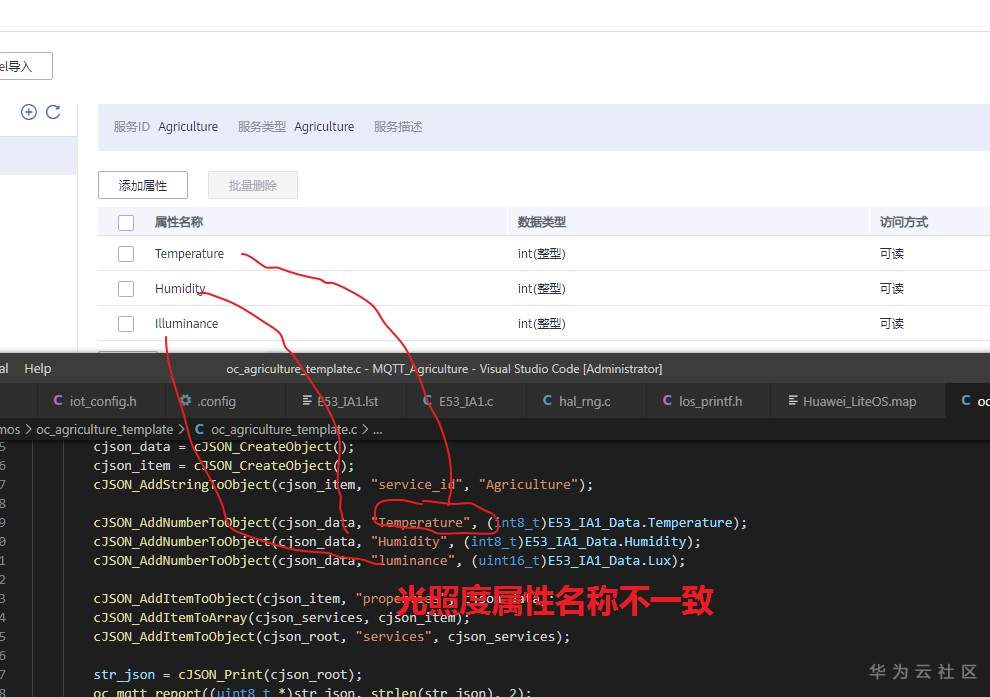Click the Humidity row 可读 access value
990x697 pixels.
click(892, 289)
